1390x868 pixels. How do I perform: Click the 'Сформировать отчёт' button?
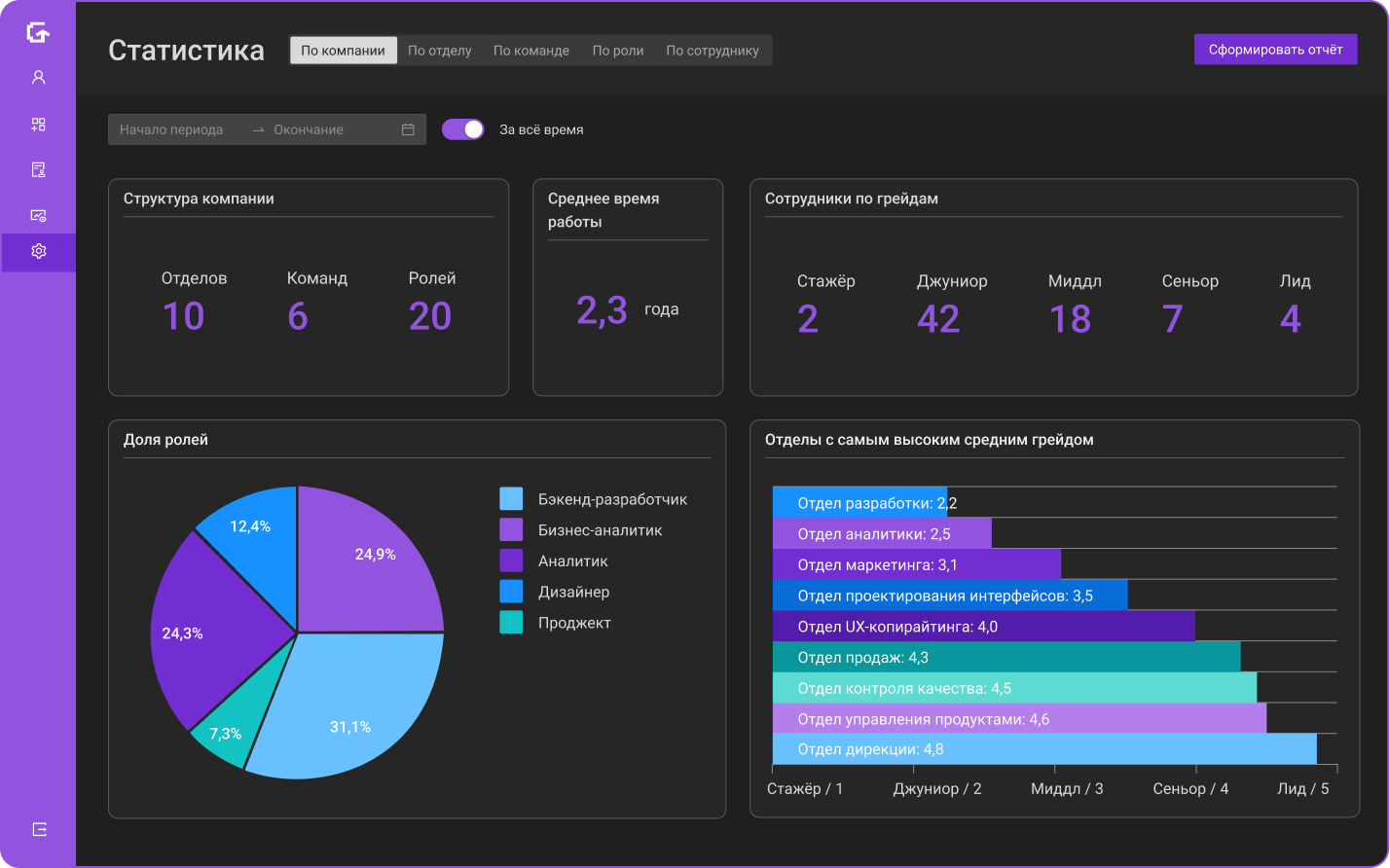coord(1276,50)
